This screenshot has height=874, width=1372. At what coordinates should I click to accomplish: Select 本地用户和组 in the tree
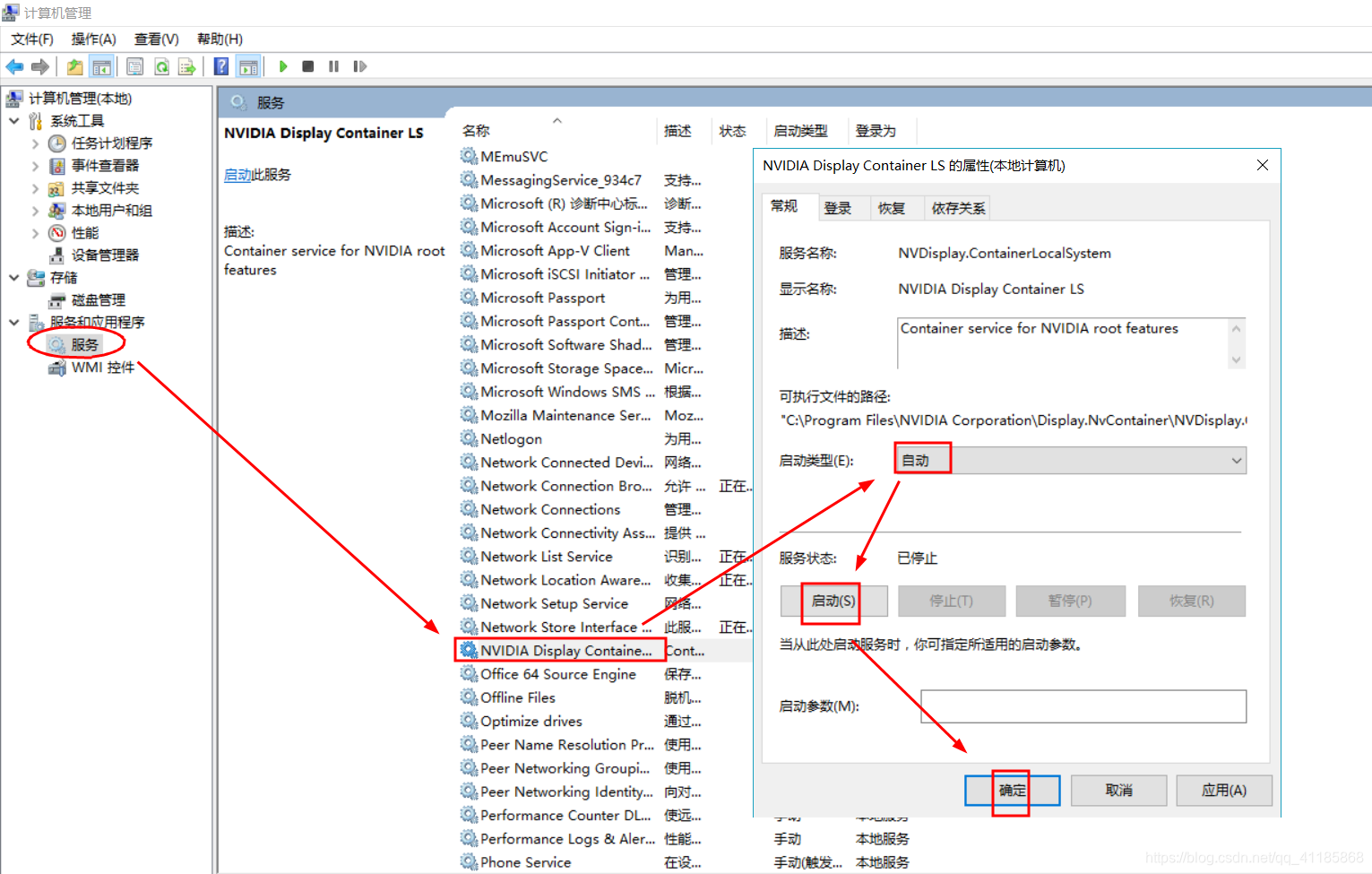coord(111,211)
